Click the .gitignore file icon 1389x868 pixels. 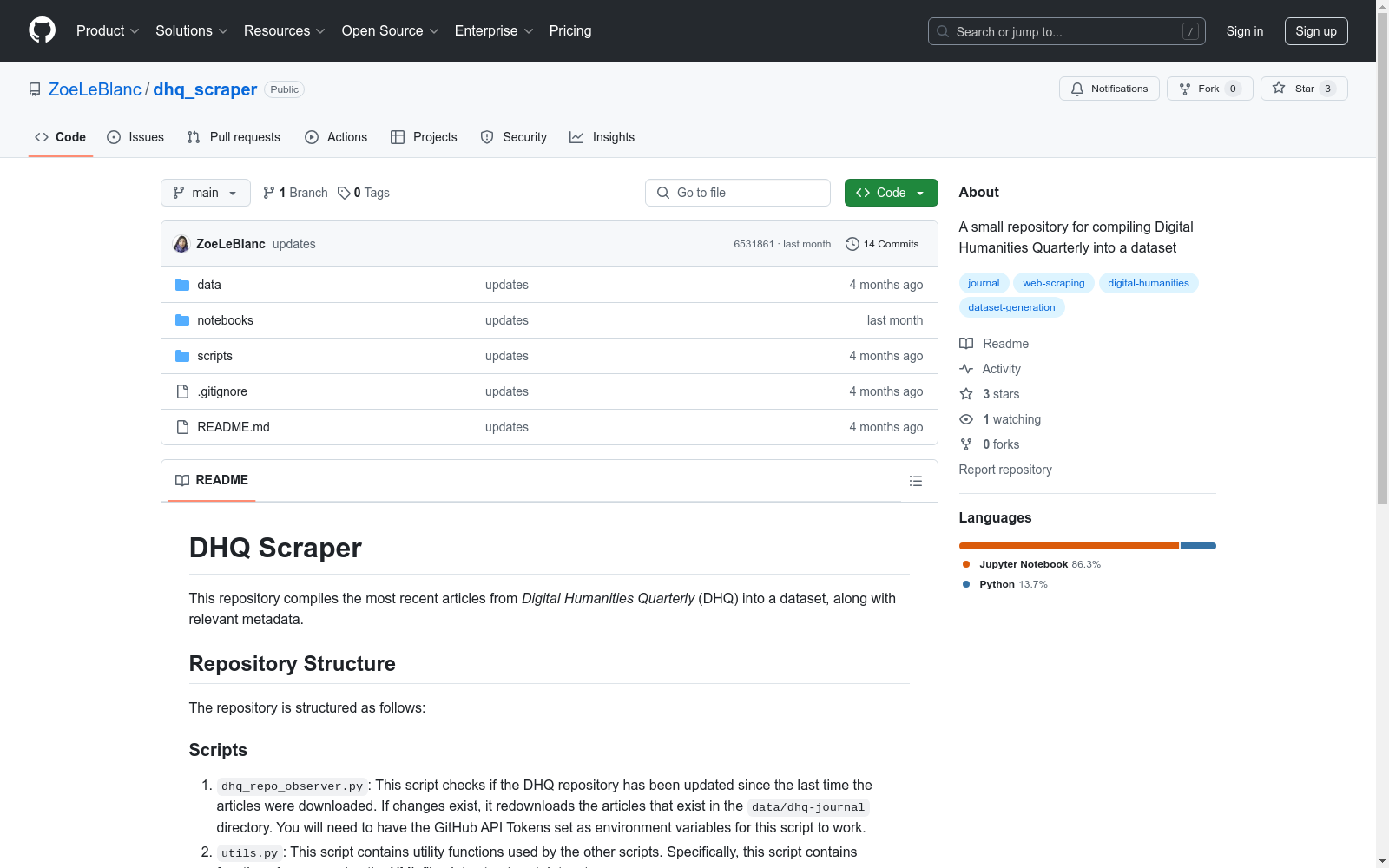182,391
